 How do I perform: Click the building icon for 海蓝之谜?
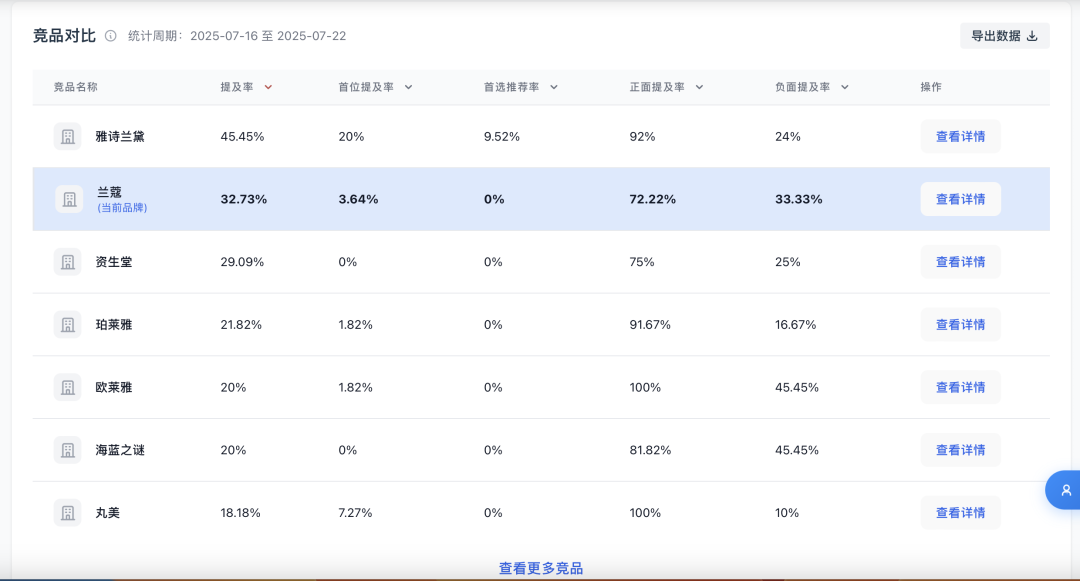click(x=68, y=450)
